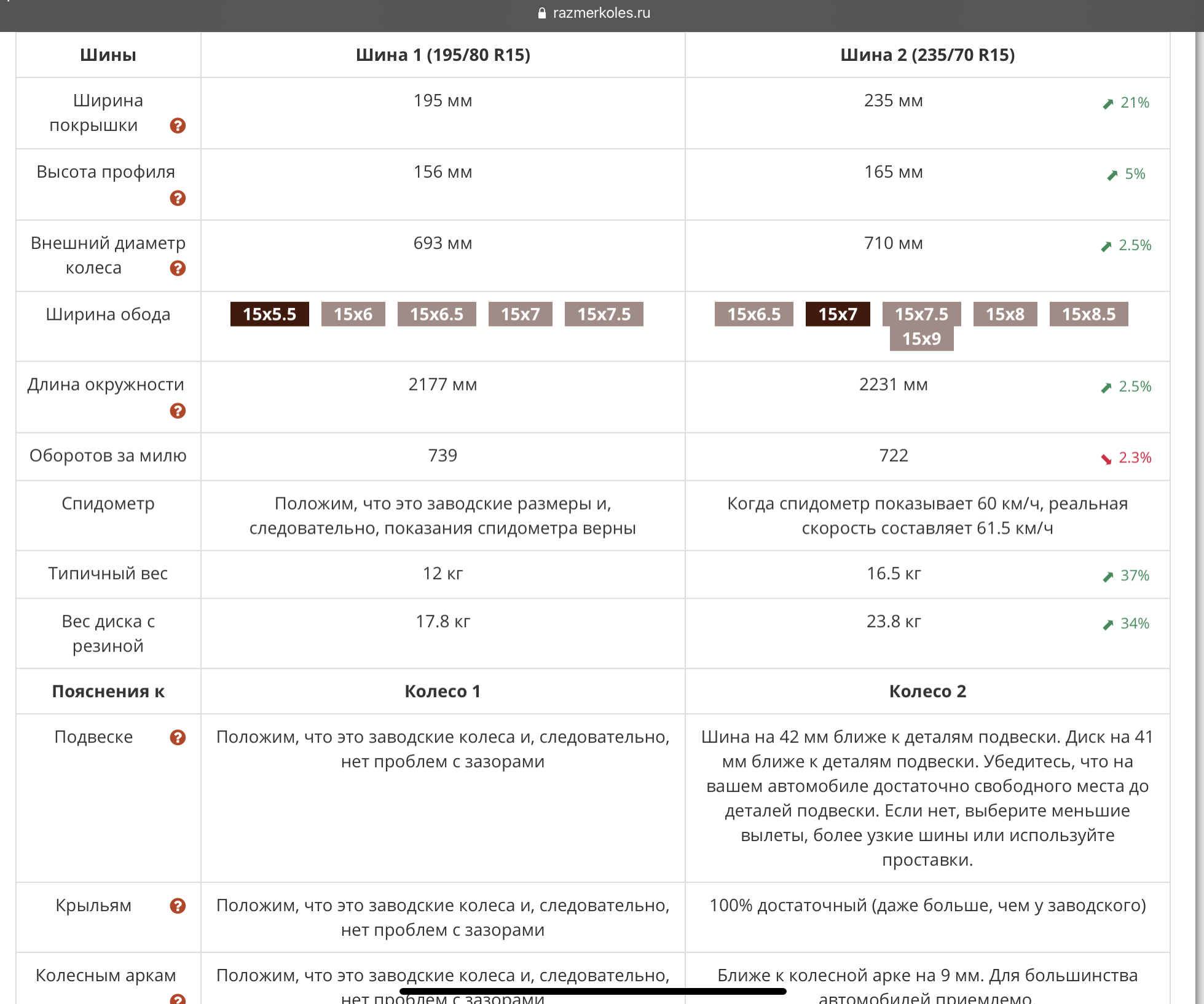Select rim width 15x6 for tire 1

click(x=353, y=314)
